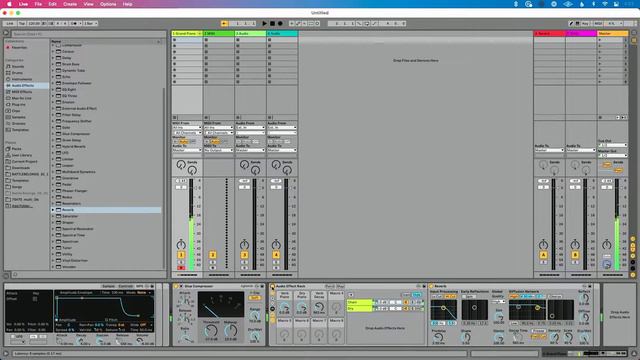Viewport: 640px width, 360px height.
Task: Click the Instruments category in browser
Action: 22,79
